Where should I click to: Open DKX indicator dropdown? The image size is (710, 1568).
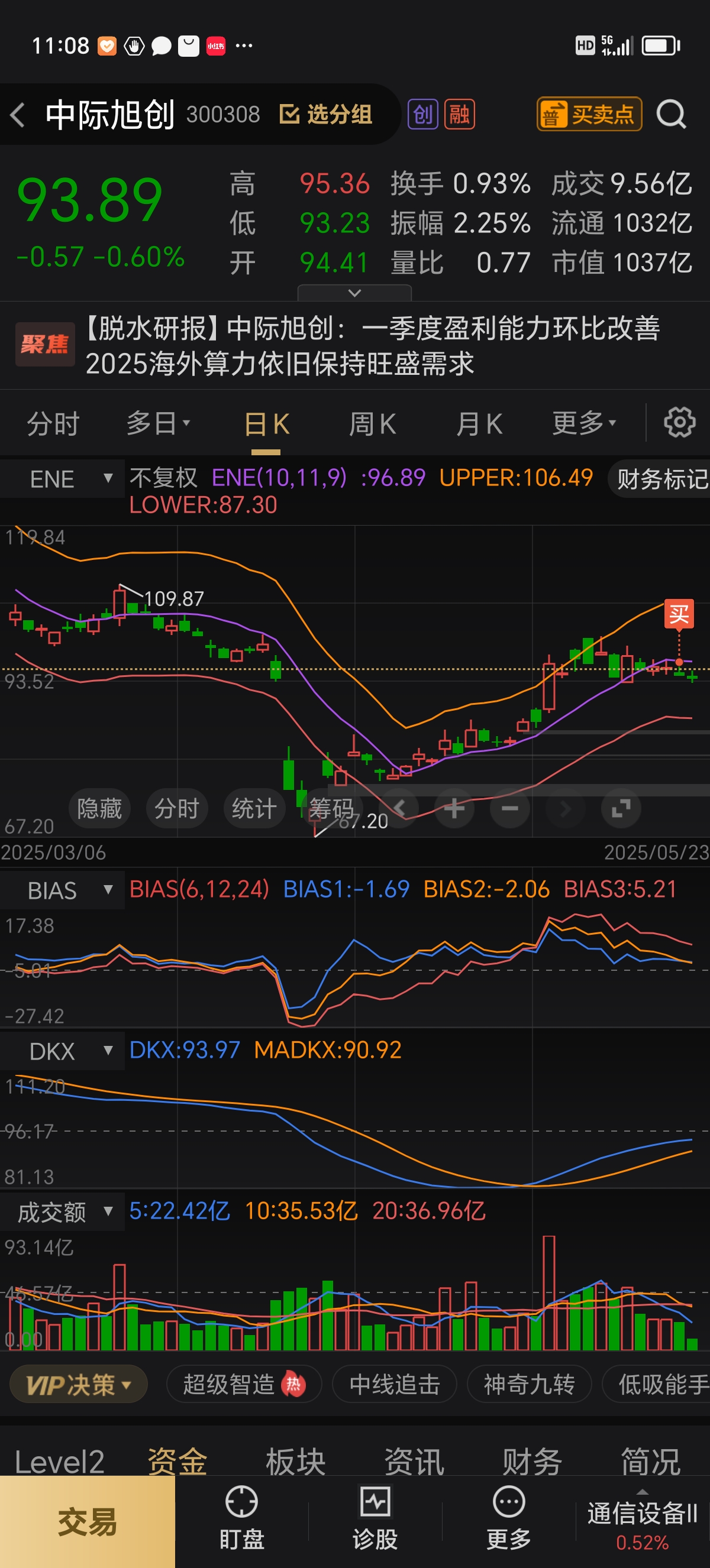point(62,1051)
